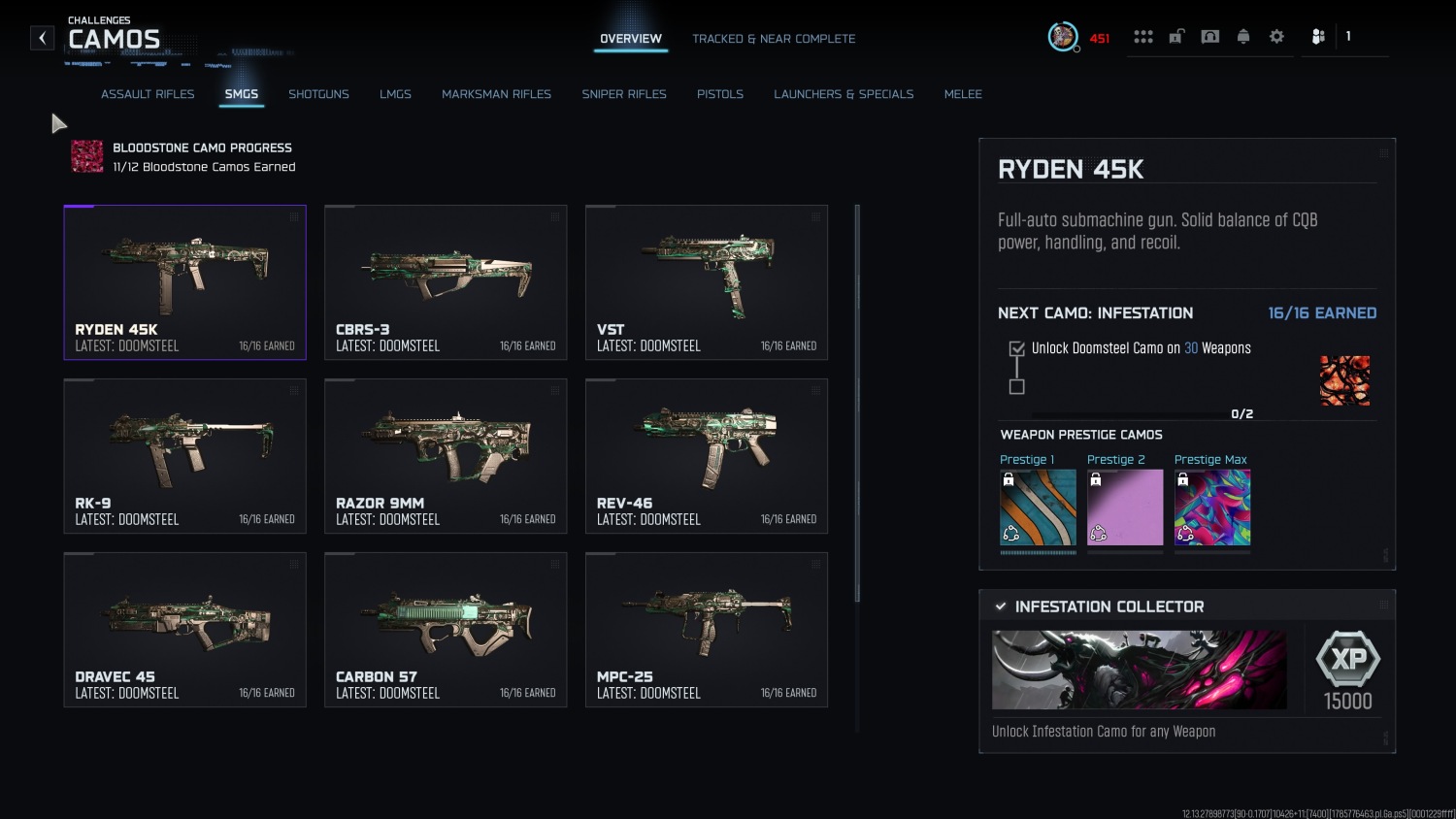The image size is (1456, 819).
Task: Click the Infestation Collector title
Action: click(1109, 606)
